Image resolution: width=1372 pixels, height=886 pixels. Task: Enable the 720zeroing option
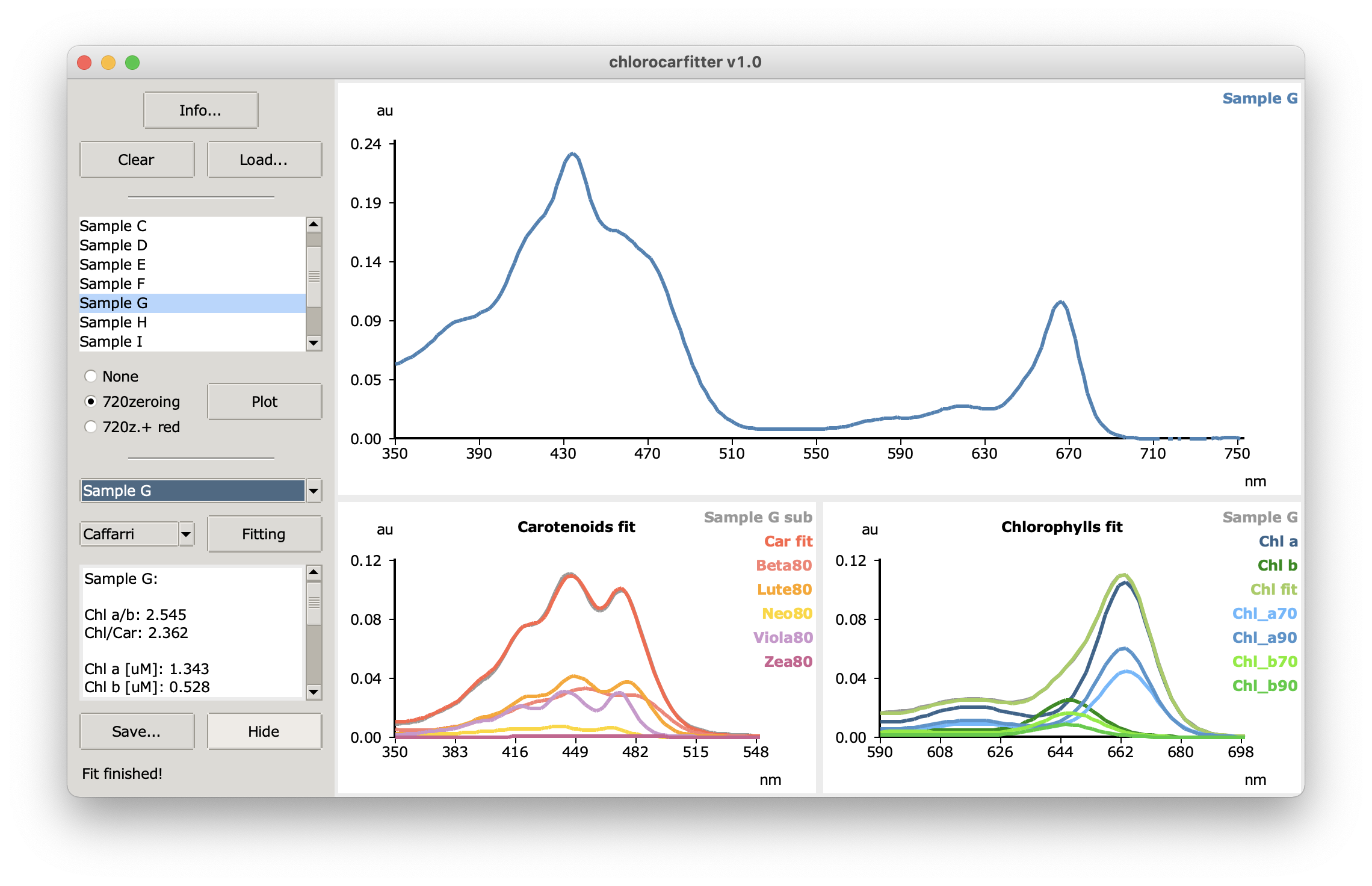pyautogui.click(x=91, y=401)
